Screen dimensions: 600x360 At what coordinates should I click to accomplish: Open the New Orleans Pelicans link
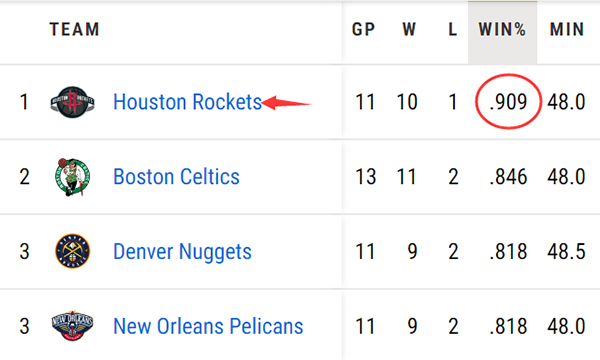pyautogui.click(x=208, y=326)
